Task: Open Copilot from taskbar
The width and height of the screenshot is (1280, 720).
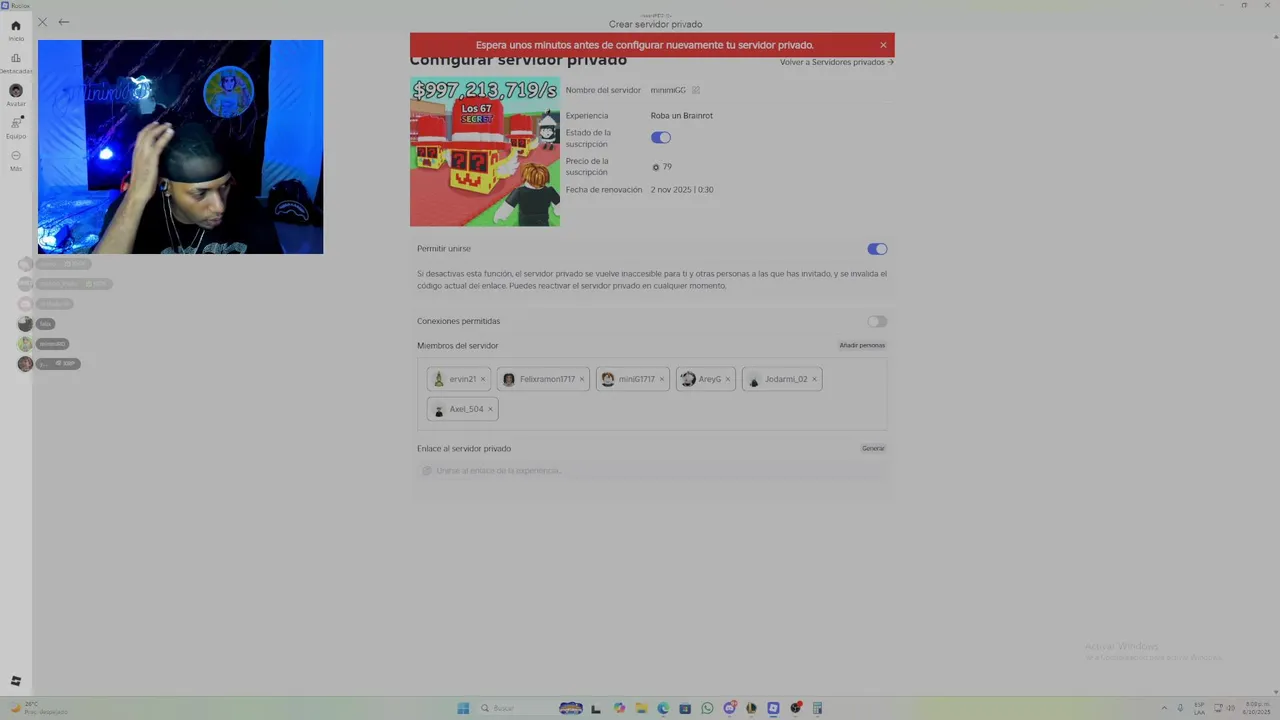Action: (619, 708)
